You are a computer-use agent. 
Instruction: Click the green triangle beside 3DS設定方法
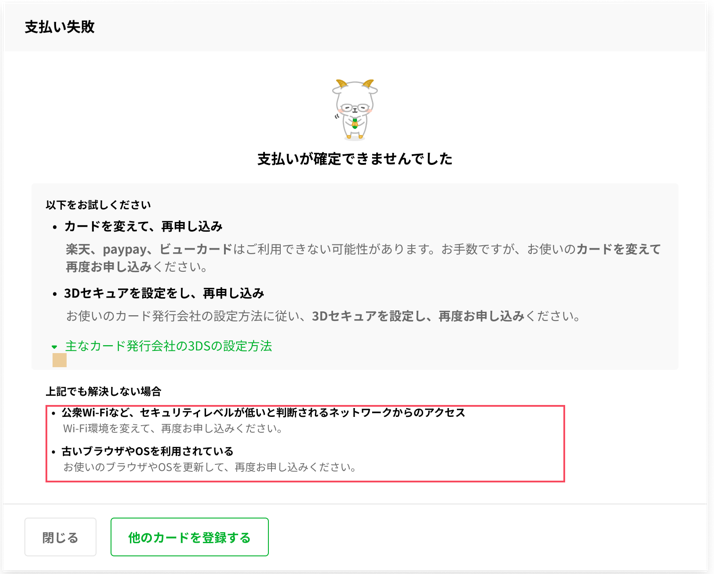(55, 347)
